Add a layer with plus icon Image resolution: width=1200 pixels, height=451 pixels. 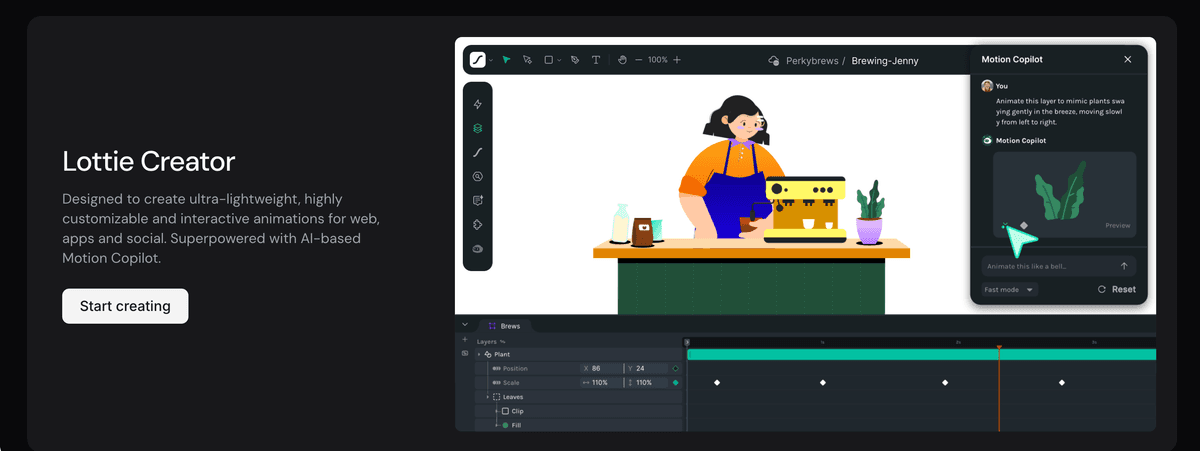point(465,340)
